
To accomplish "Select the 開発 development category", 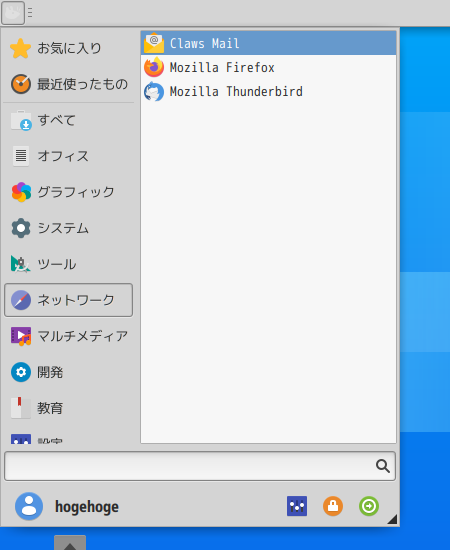I will click(x=68, y=372).
